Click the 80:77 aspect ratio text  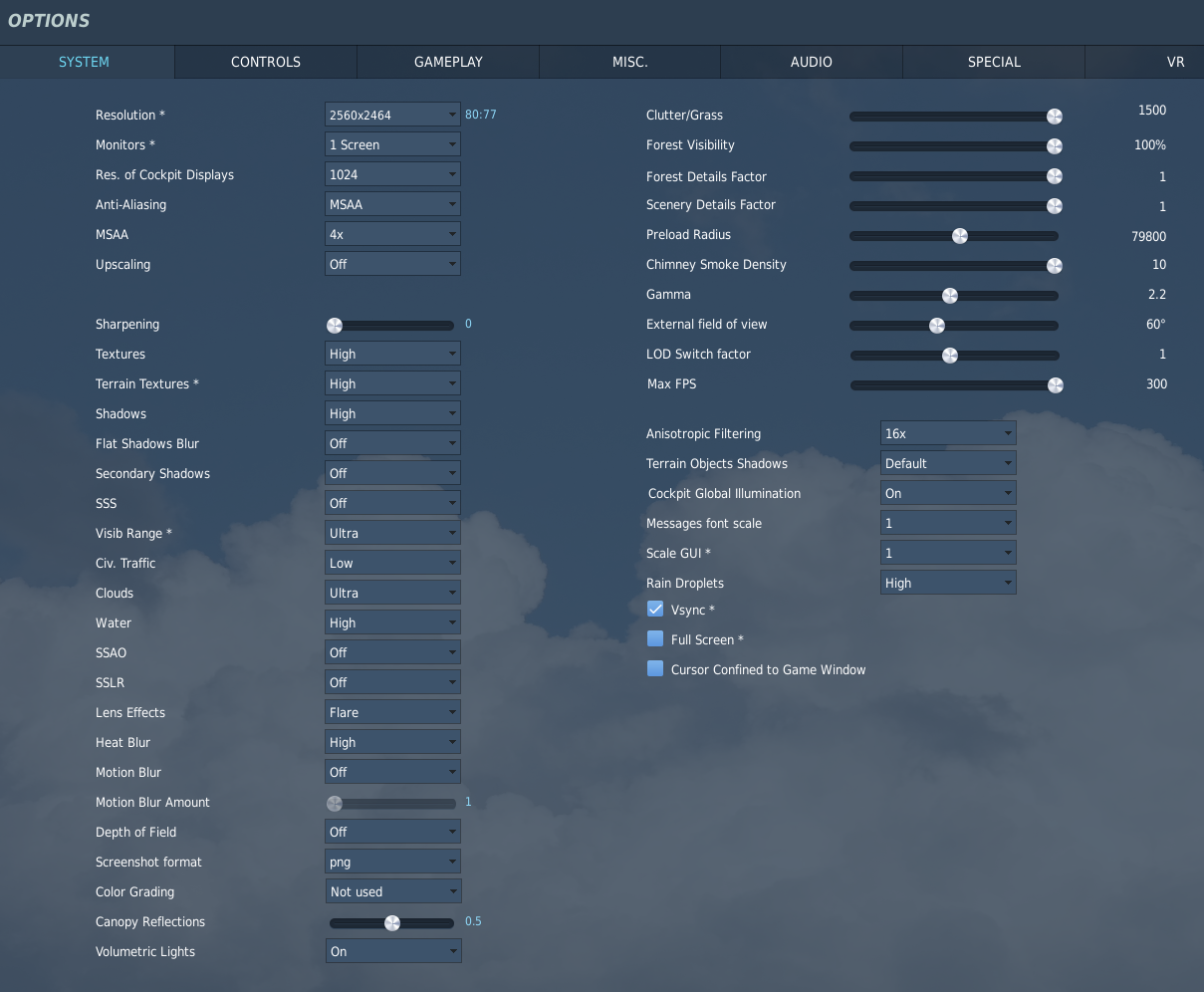tap(481, 115)
